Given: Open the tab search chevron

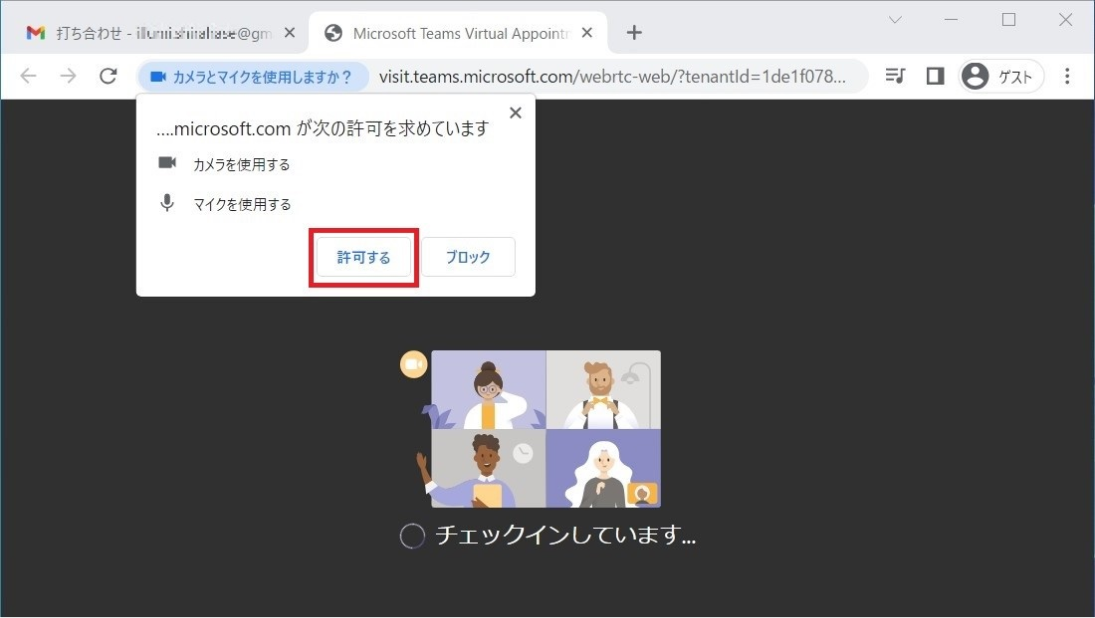Looking at the screenshot, I should click(895, 20).
